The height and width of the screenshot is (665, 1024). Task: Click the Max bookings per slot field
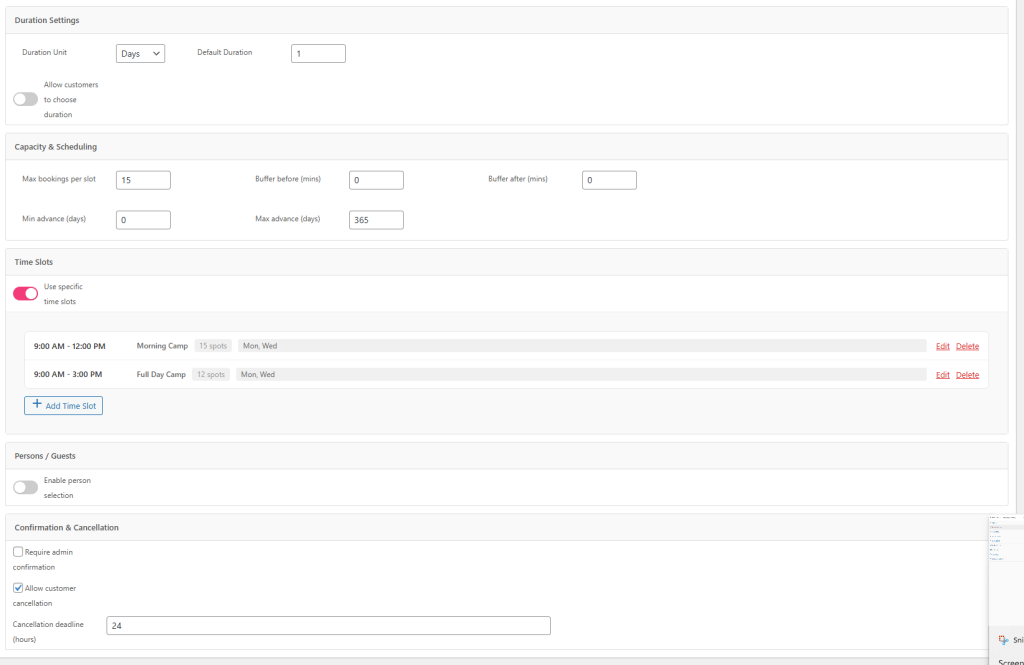[143, 180]
